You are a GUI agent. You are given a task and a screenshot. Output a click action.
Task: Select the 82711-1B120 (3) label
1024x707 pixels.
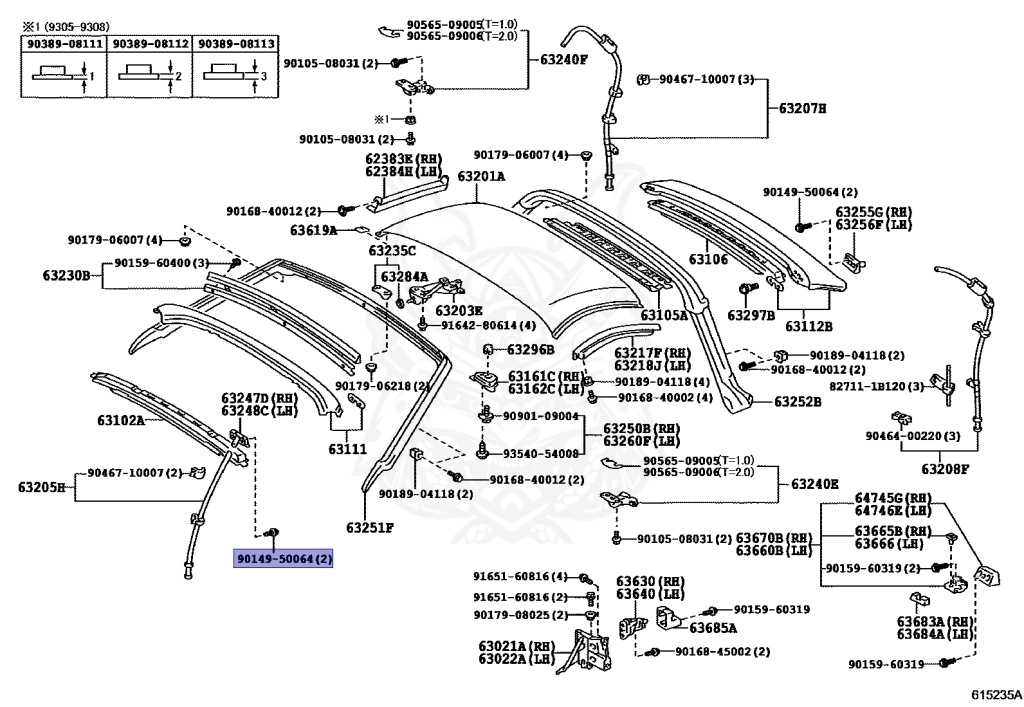point(876,386)
